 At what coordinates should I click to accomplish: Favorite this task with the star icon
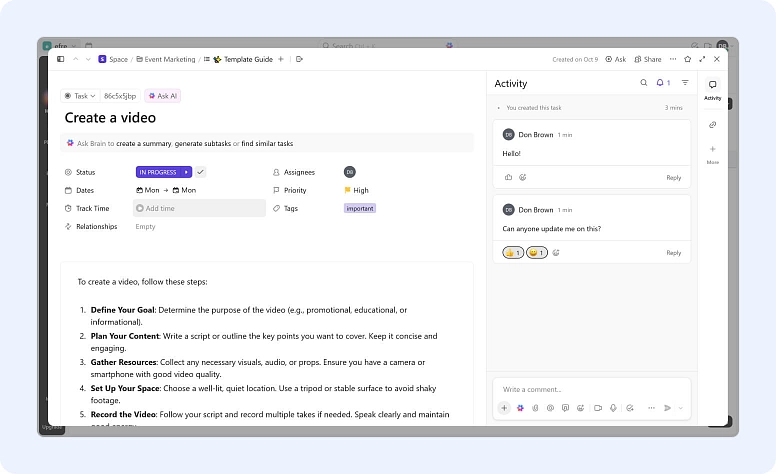687,59
